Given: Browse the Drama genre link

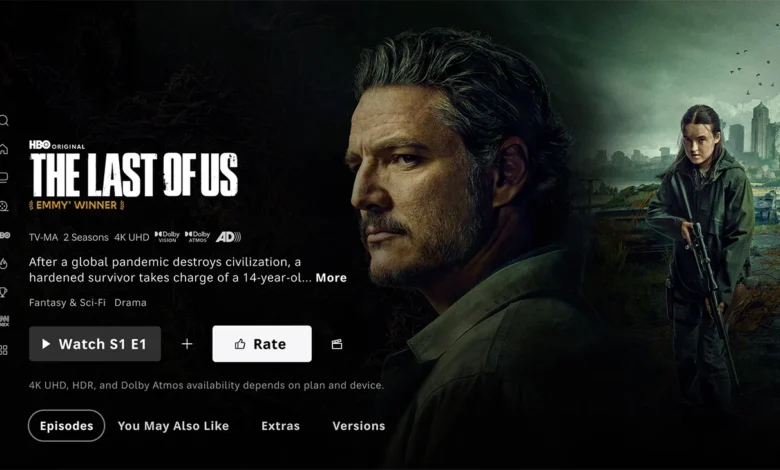Looking at the screenshot, I should (x=130, y=302).
